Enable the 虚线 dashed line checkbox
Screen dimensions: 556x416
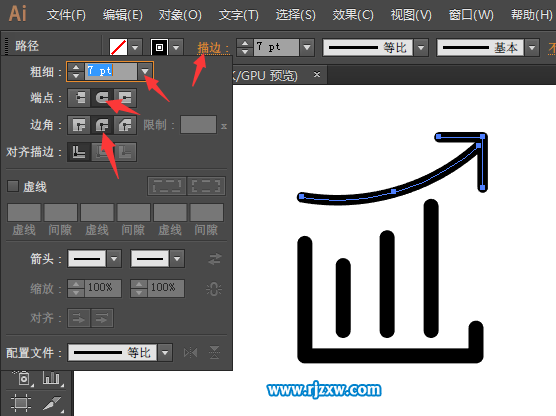coord(13,186)
